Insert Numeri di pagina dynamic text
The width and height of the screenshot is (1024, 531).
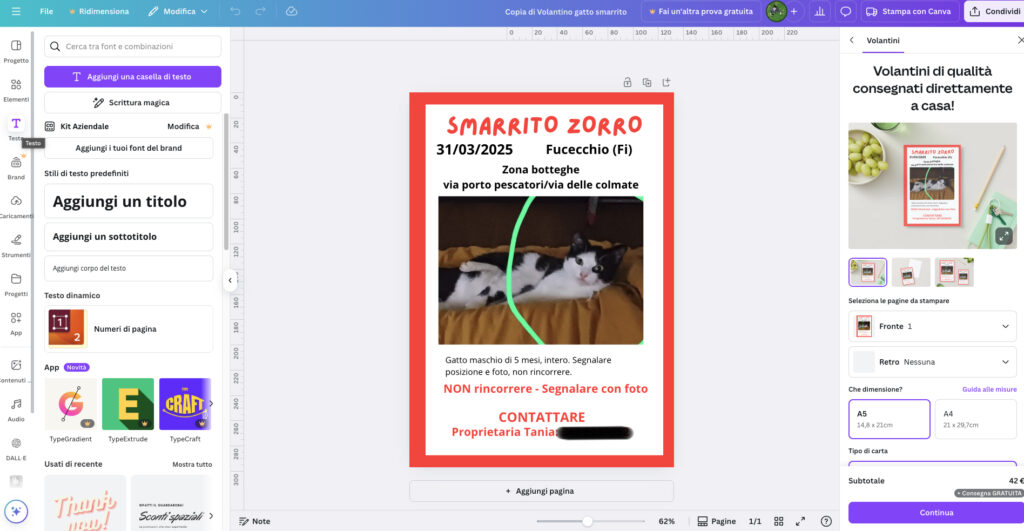tap(129, 329)
